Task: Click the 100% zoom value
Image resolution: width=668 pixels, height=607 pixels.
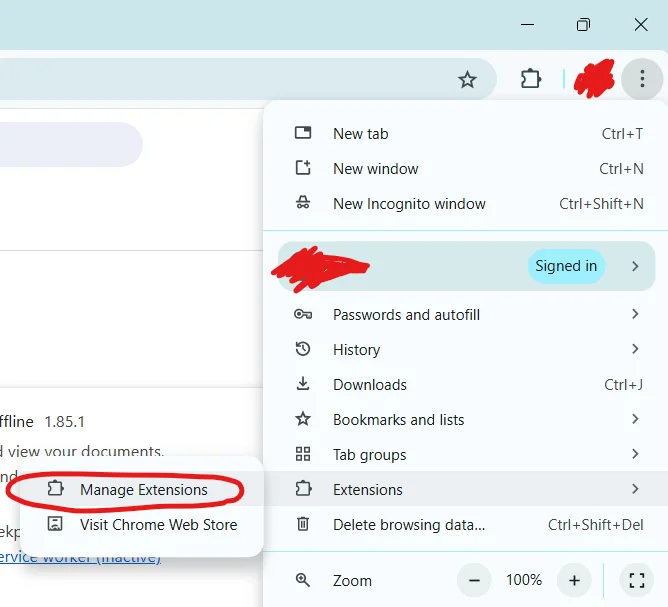Action: coord(524,580)
